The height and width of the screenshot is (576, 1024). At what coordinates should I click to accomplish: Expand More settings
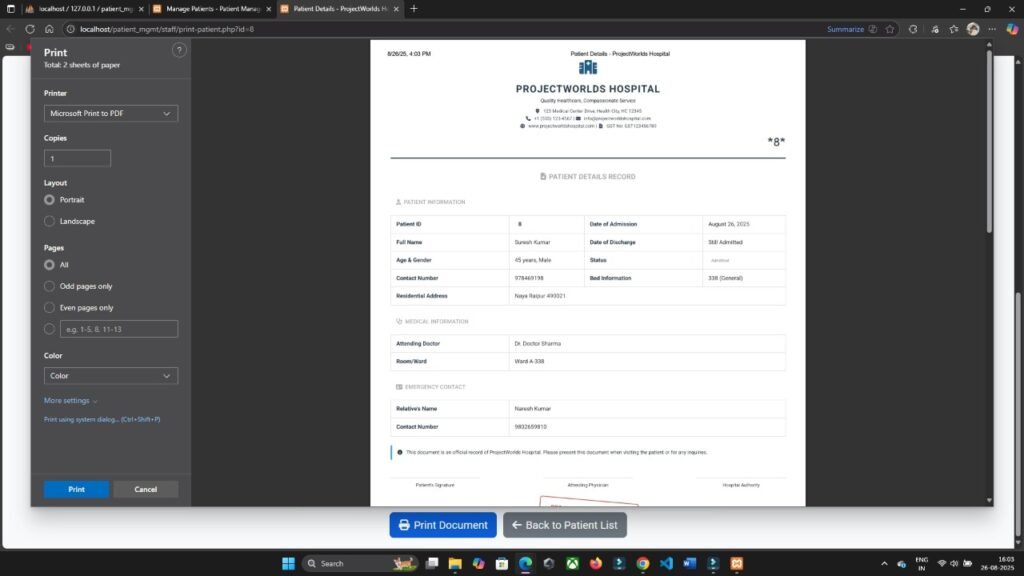coord(68,400)
